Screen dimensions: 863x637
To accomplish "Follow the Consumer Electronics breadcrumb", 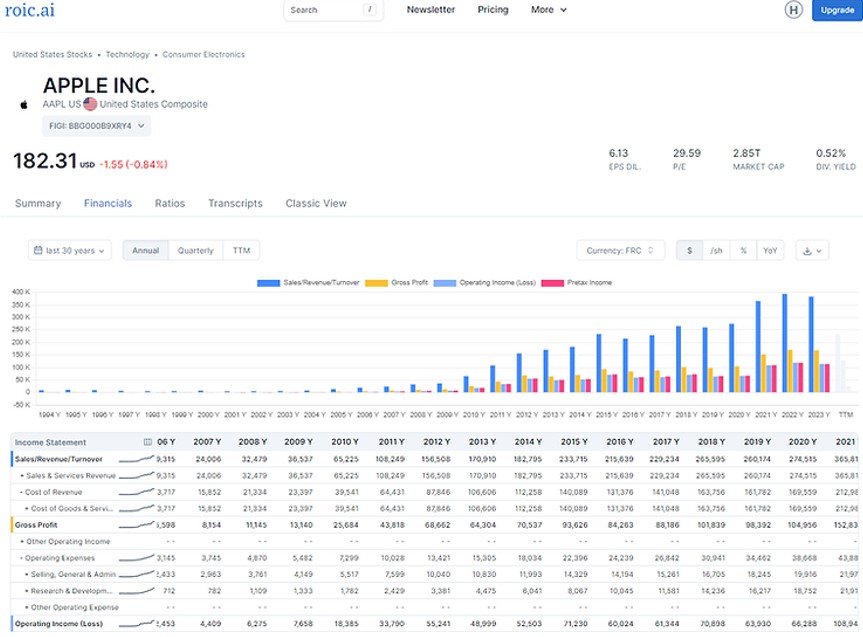I will (203, 55).
